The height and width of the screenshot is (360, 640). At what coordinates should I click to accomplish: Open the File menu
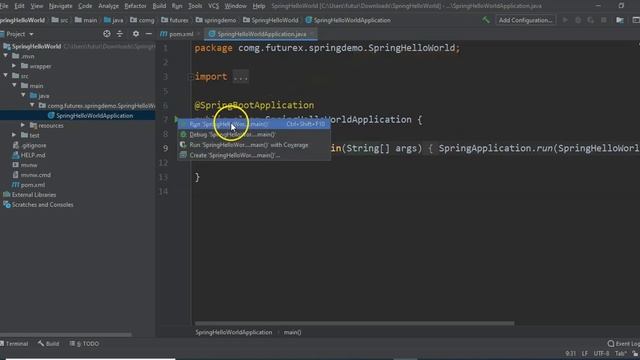click(x=4, y=6)
